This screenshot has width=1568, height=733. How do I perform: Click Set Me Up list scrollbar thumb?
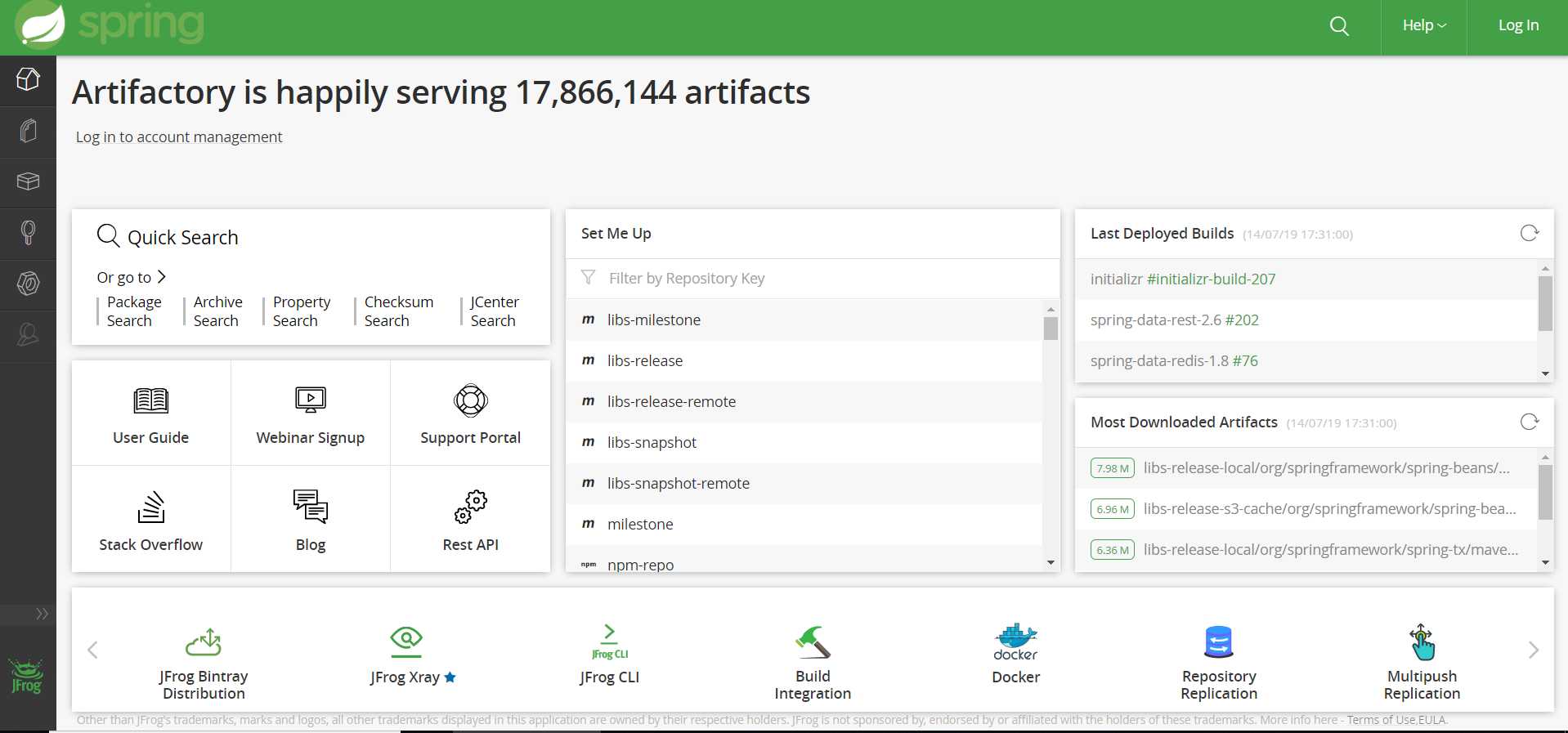1051,329
